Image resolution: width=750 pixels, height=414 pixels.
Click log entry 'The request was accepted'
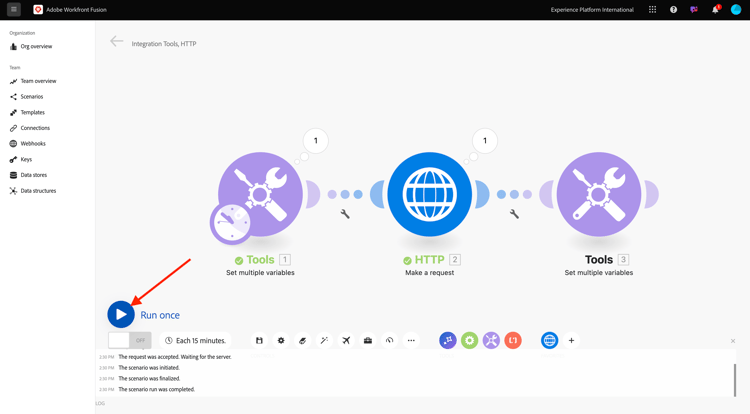click(x=175, y=357)
